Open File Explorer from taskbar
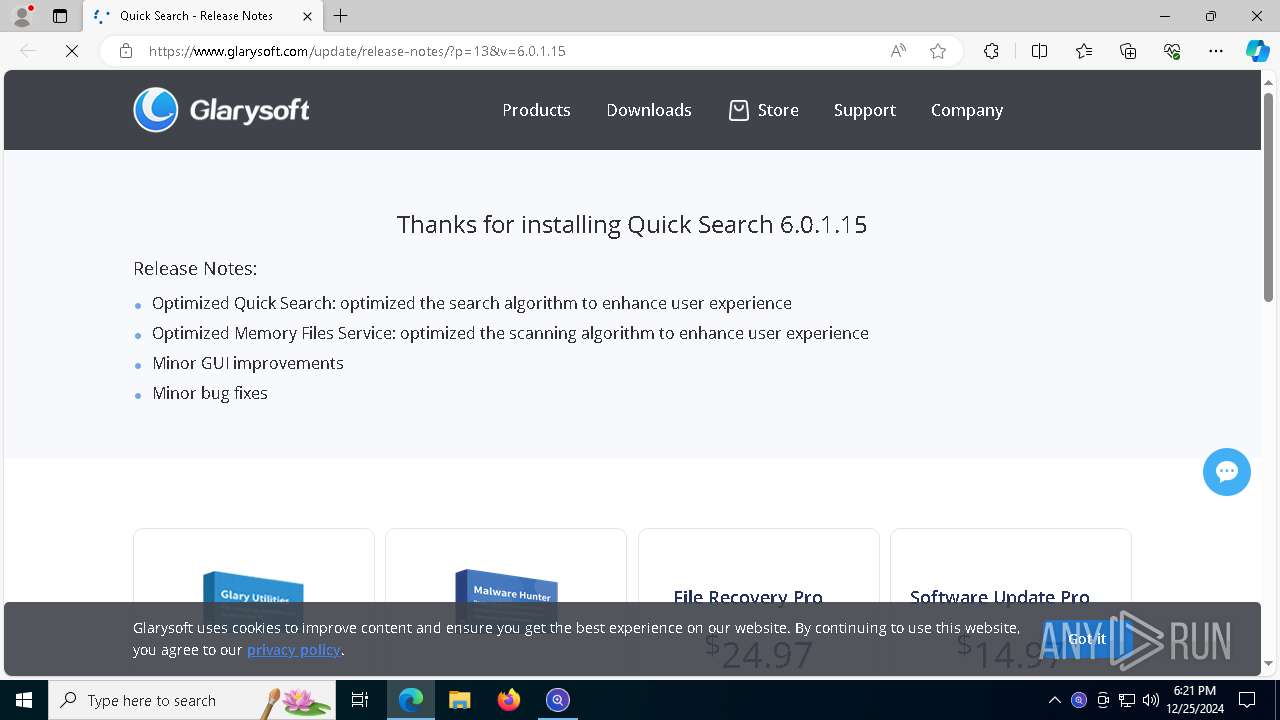 click(460, 700)
